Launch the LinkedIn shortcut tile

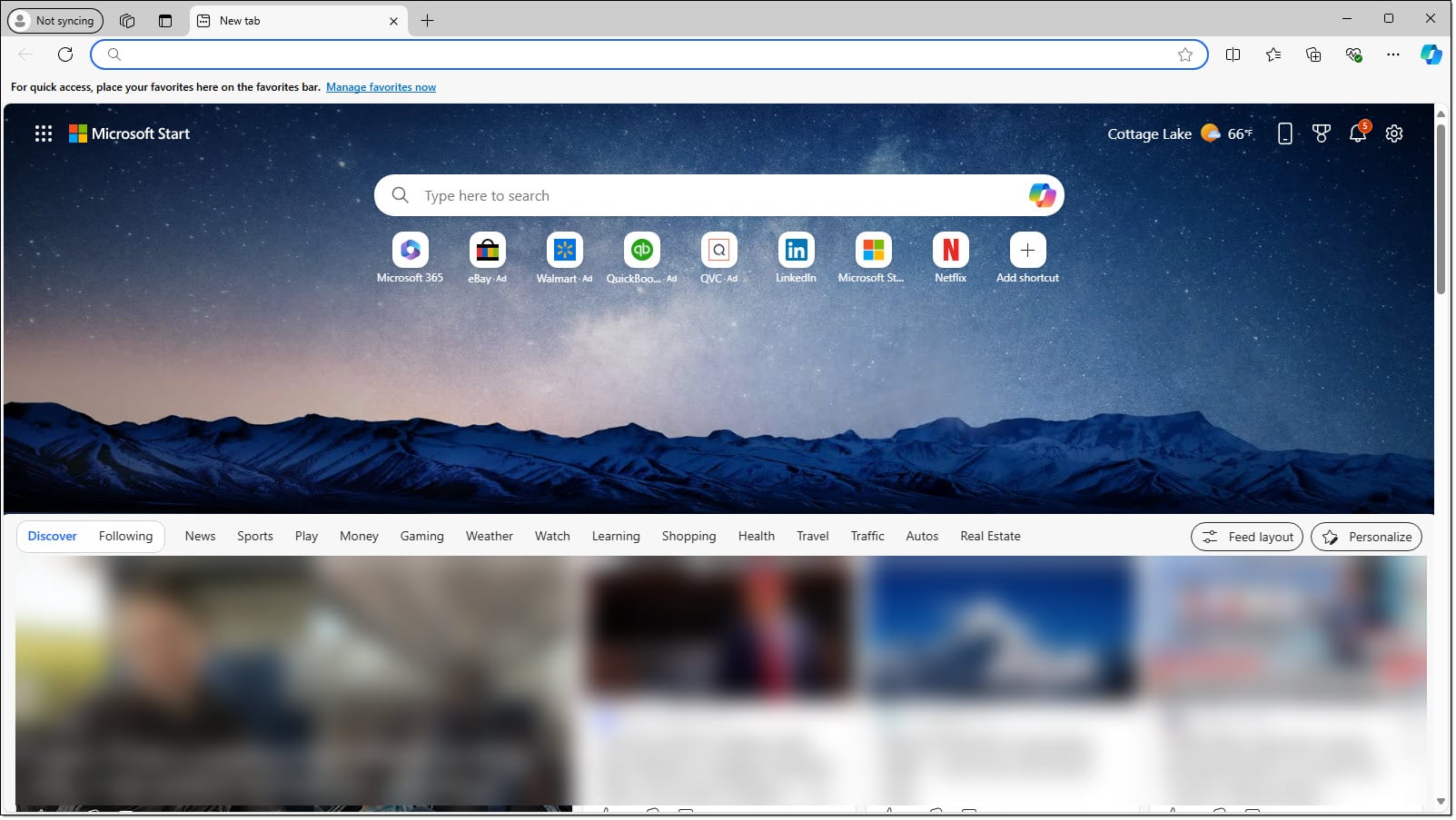pos(796,251)
